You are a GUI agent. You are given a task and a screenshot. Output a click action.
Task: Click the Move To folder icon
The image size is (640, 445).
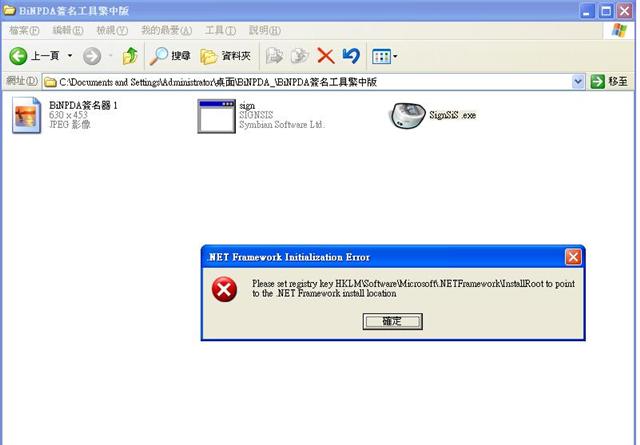(x=274, y=56)
